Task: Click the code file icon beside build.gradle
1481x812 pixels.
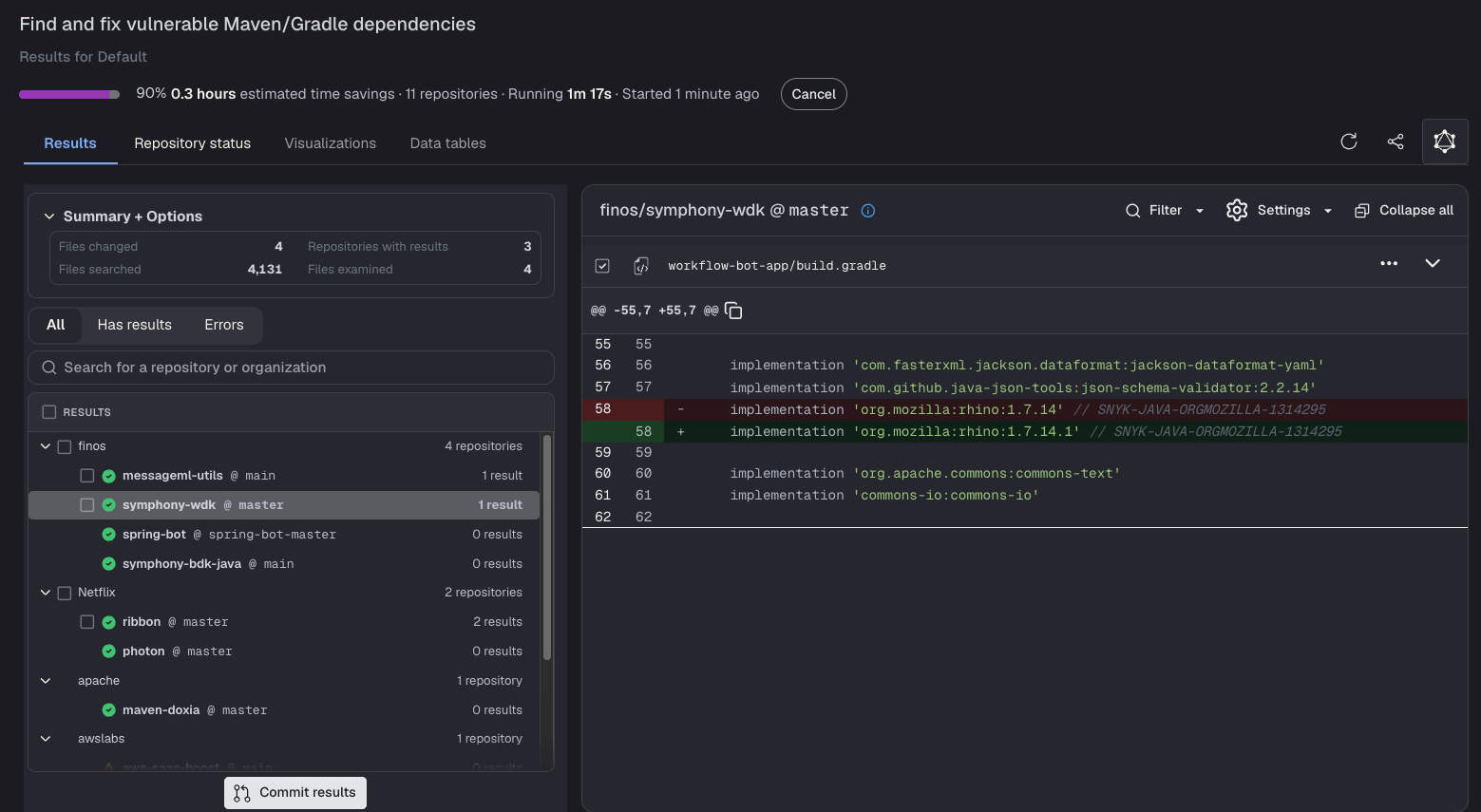Action: pos(641,266)
